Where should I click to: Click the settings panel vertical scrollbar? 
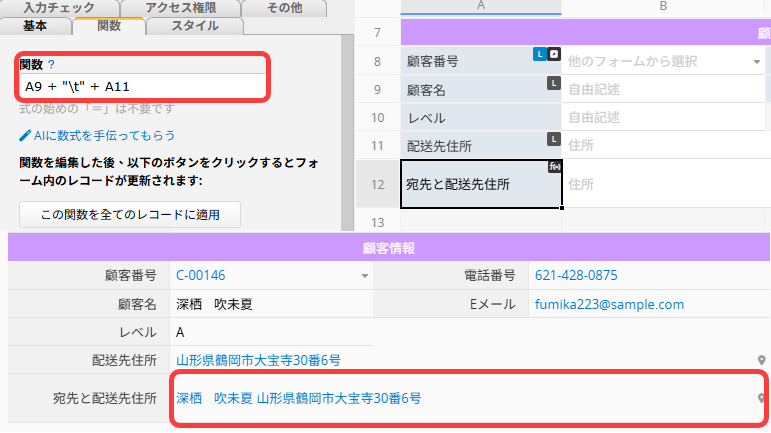347,133
